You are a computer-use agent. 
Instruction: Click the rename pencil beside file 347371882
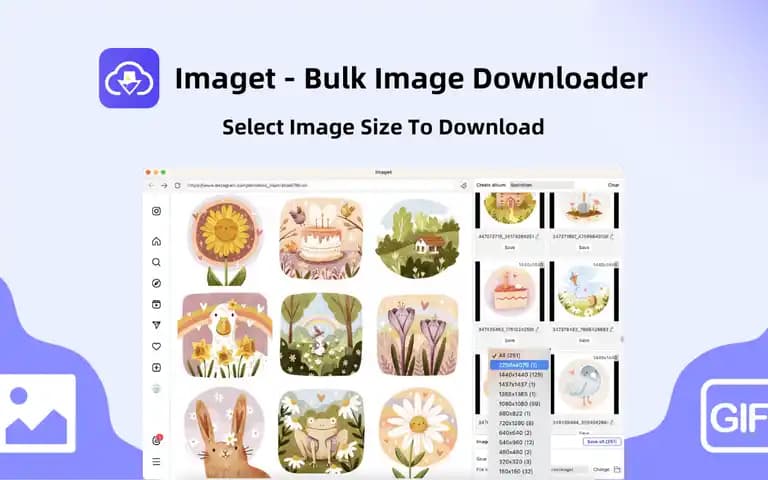pos(612,237)
